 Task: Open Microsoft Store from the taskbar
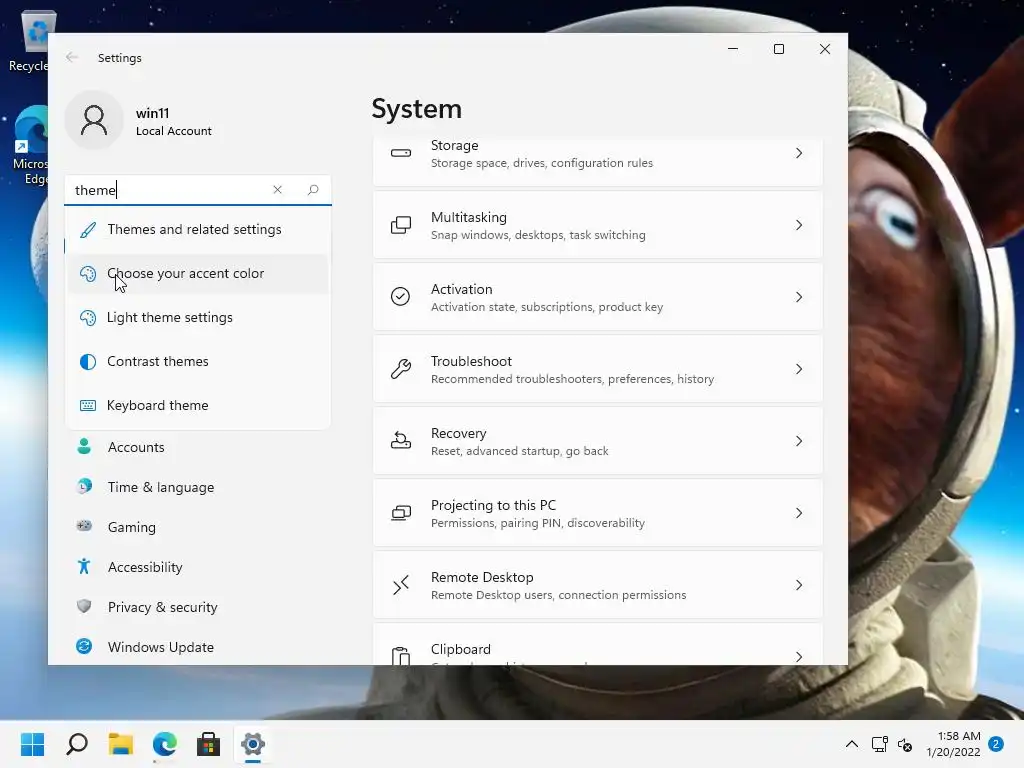(208, 744)
